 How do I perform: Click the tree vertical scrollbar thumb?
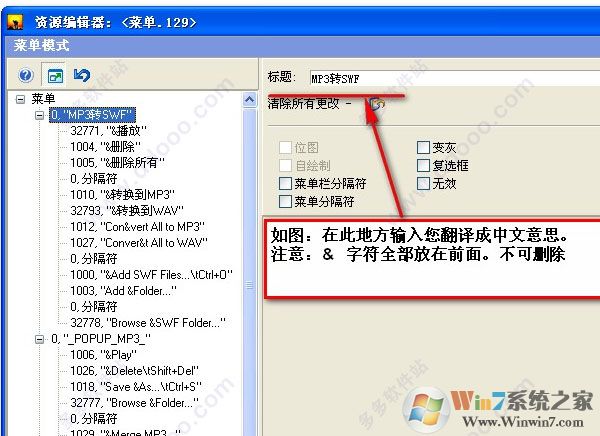click(x=249, y=285)
